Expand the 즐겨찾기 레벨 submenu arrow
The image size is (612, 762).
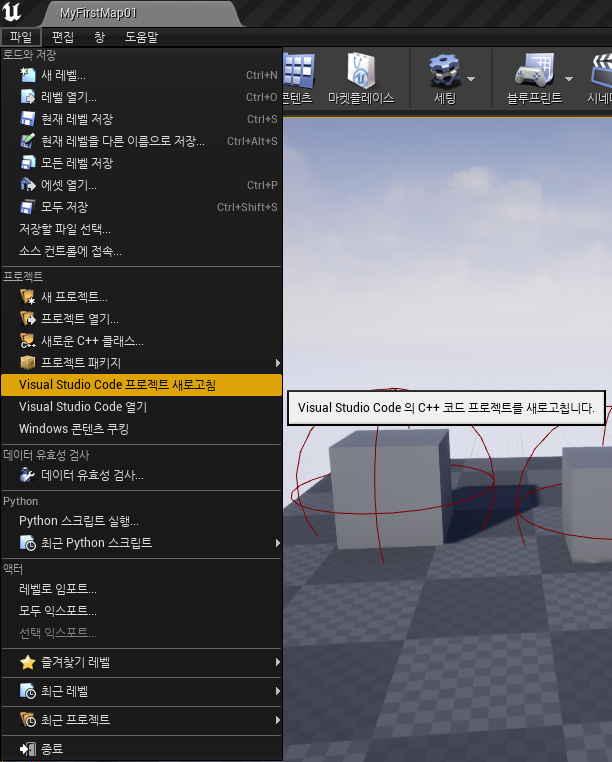coord(278,662)
